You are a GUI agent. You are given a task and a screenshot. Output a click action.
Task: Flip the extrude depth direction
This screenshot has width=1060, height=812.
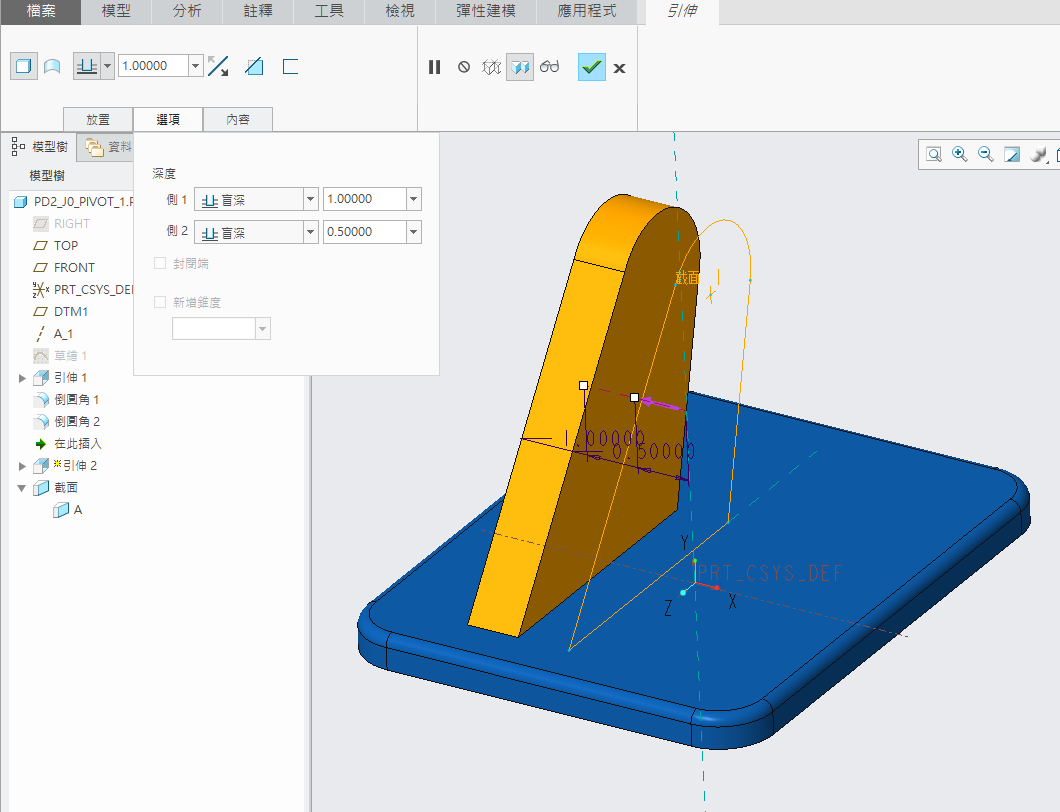tap(218, 67)
